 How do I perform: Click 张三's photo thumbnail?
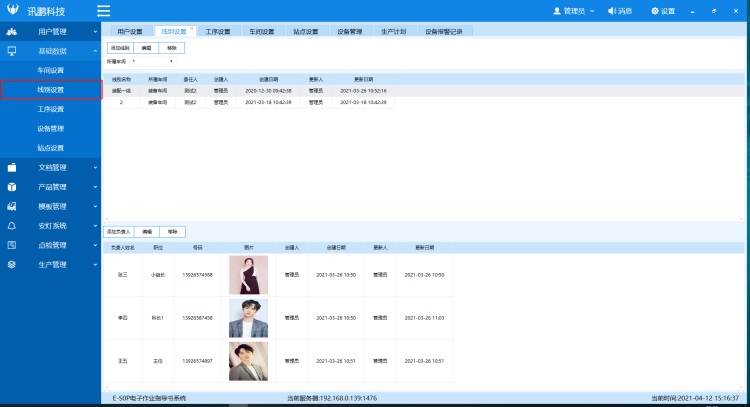coord(249,275)
